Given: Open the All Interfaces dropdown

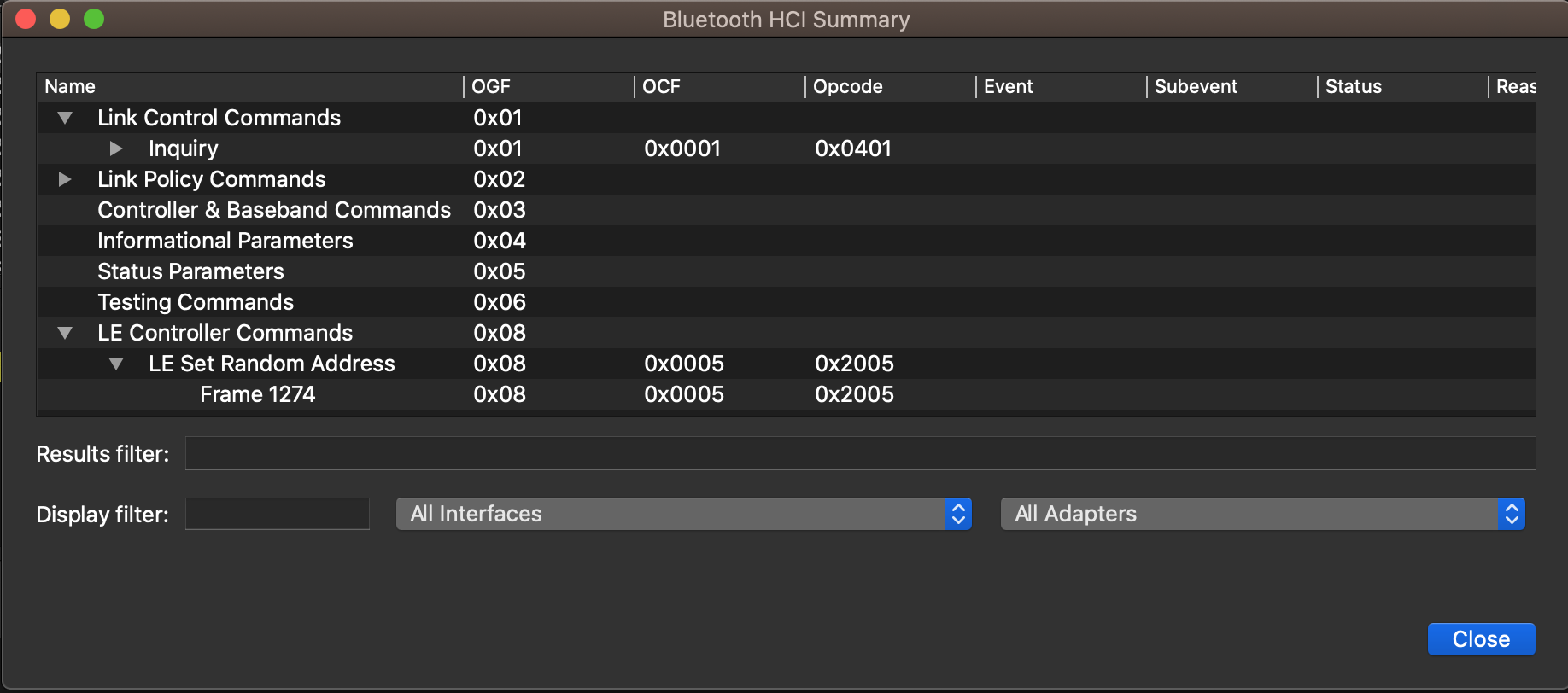Looking at the screenshot, I should coord(683,514).
